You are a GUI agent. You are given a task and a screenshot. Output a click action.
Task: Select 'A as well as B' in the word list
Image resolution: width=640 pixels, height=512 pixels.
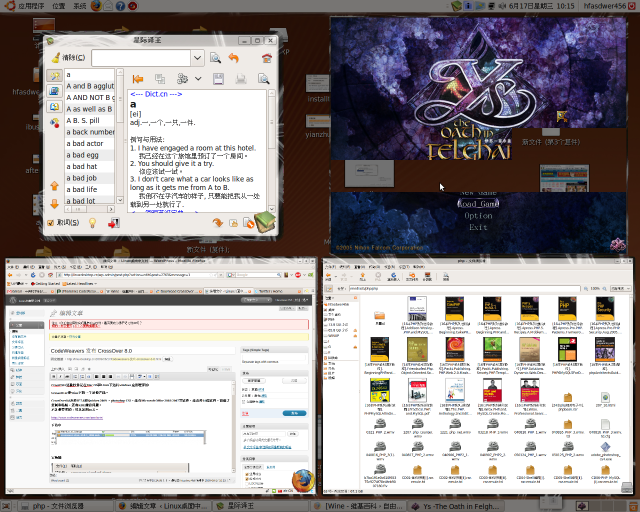click(x=89, y=109)
